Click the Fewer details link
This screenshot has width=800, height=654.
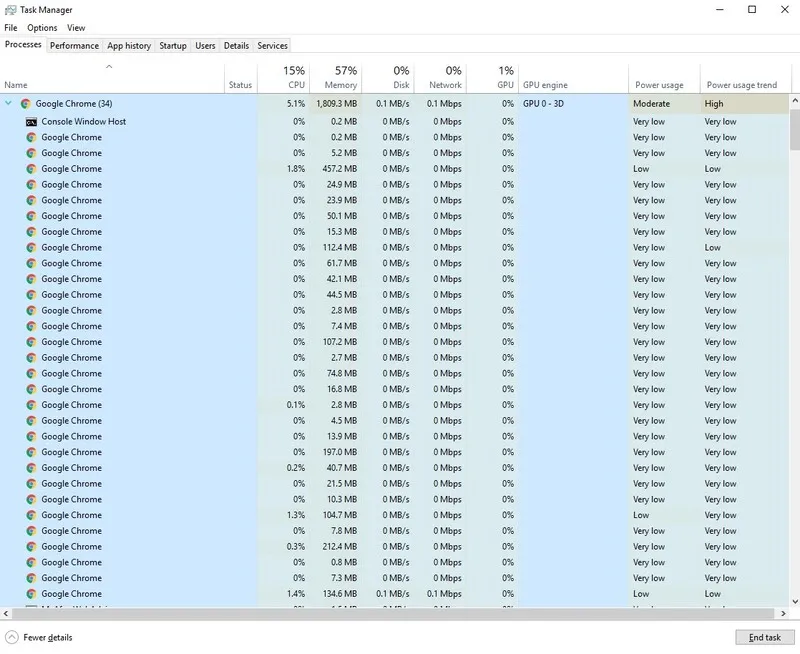(47, 637)
